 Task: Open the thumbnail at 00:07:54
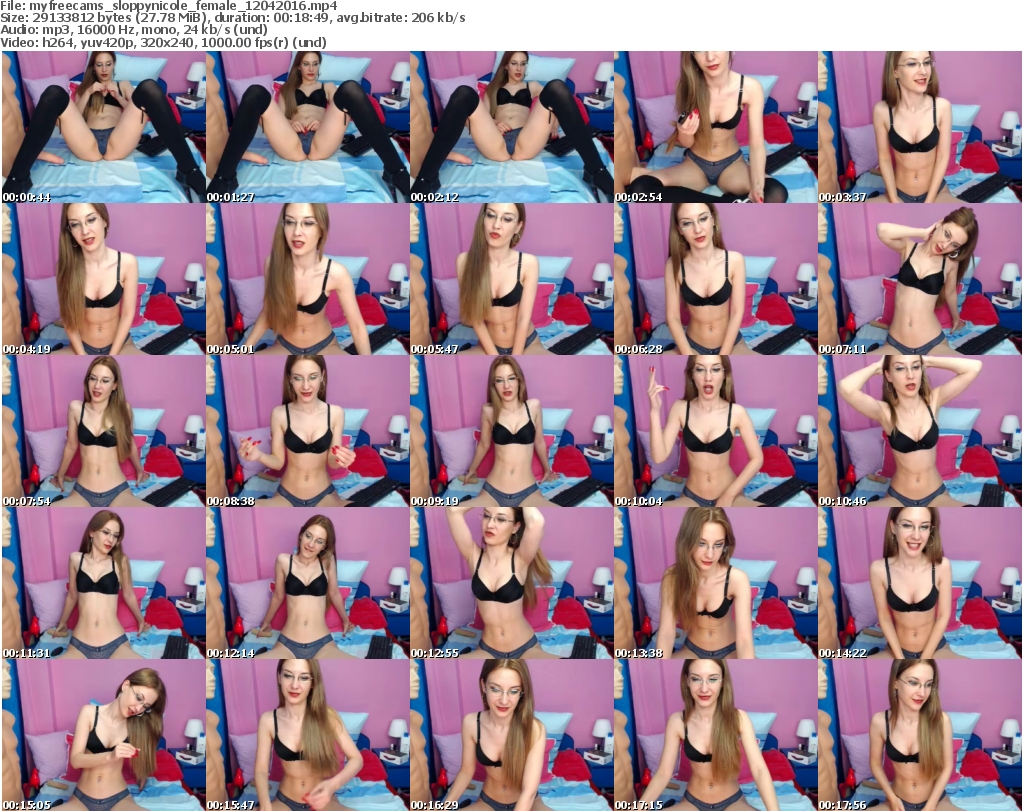pyautogui.click(x=103, y=431)
